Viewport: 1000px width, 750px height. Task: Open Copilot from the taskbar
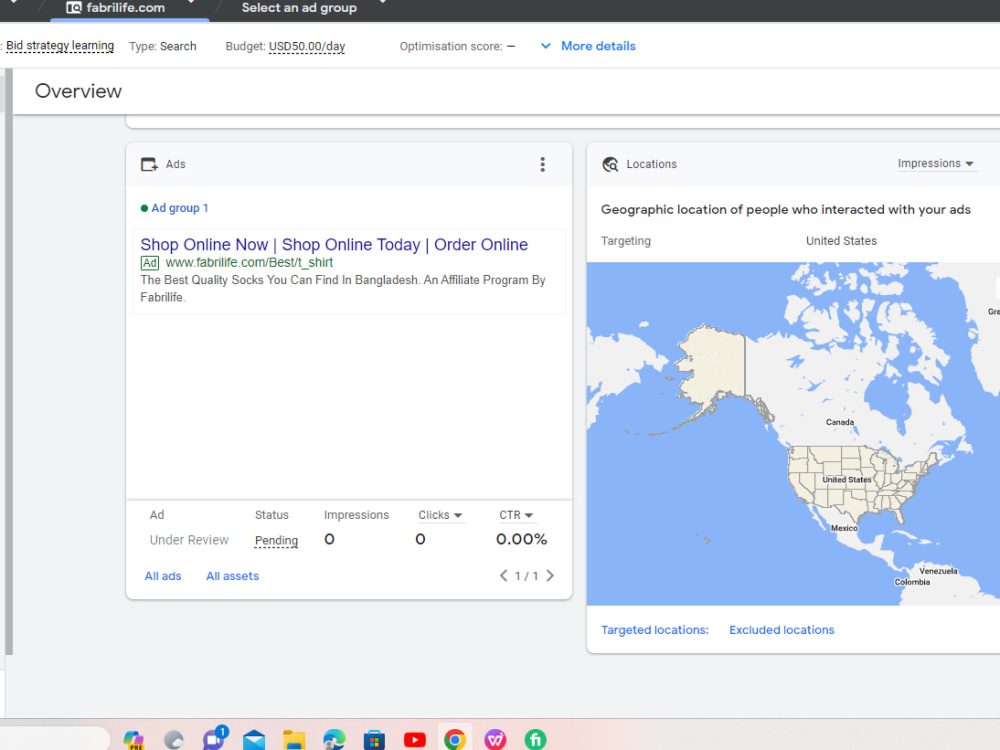pyautogui.click(x=133, y=740)
